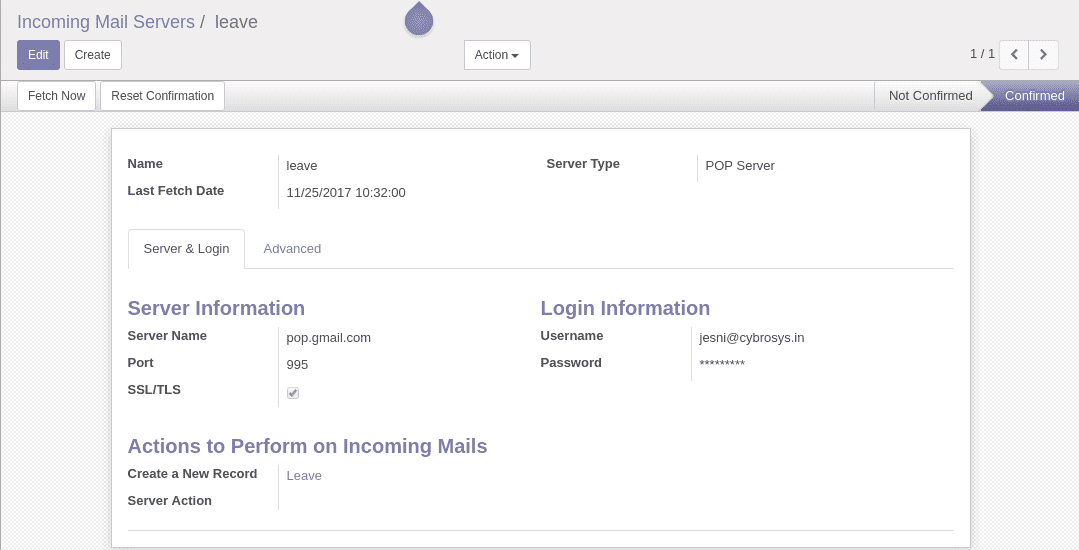Click the Edit button
Viewport: 1079px width, 550px height.
point(39,55)
